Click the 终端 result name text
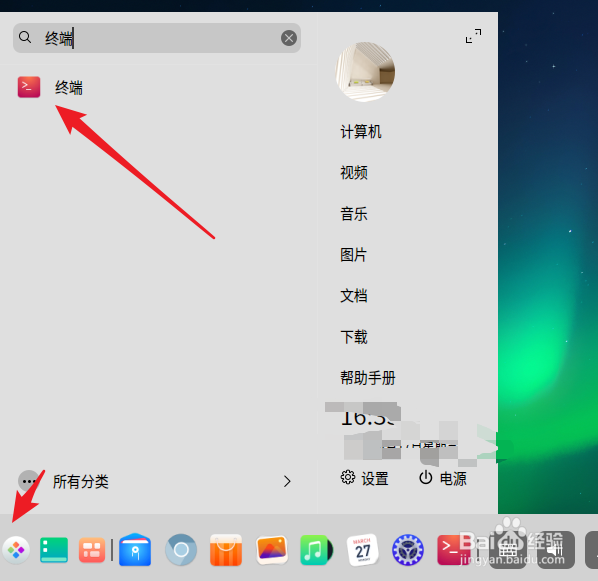Viewport: 598px width, 581px height. pos(69,88)
